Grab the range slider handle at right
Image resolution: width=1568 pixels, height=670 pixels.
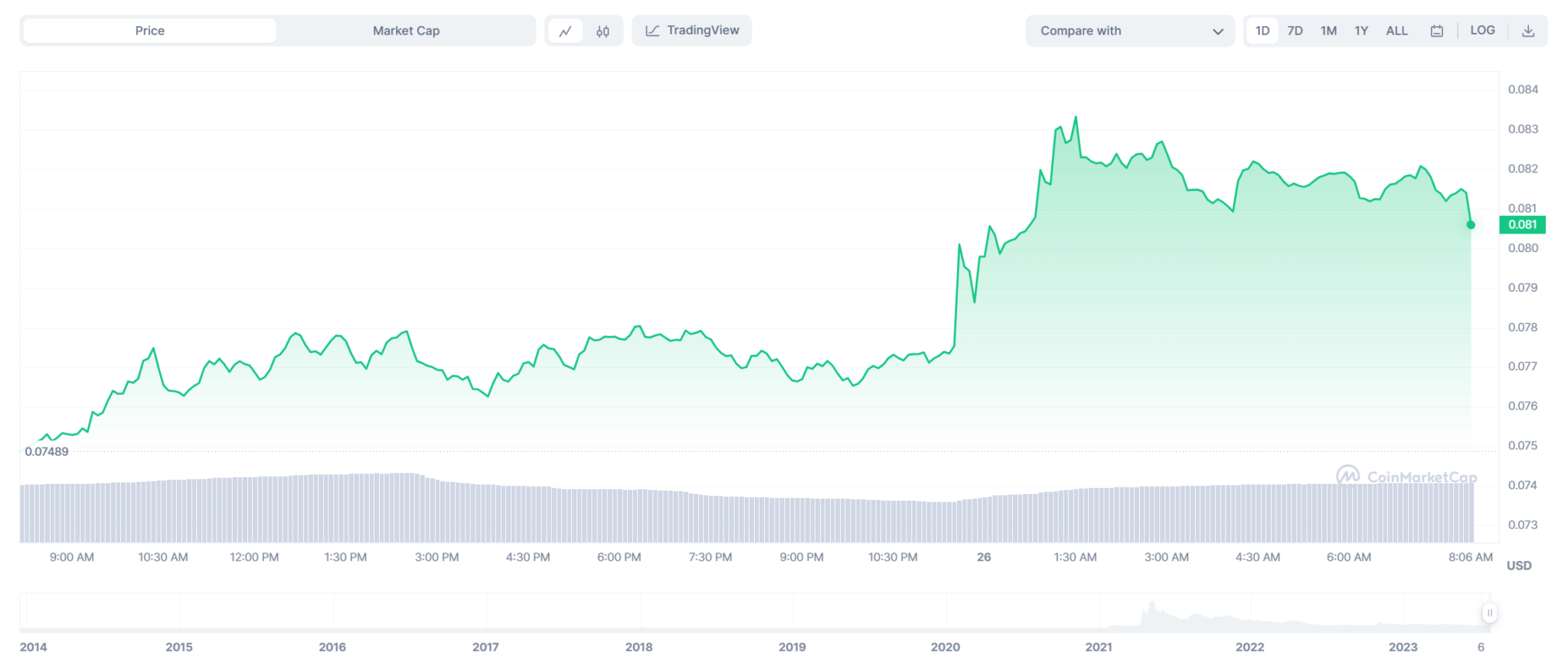tap(1490, 613)
